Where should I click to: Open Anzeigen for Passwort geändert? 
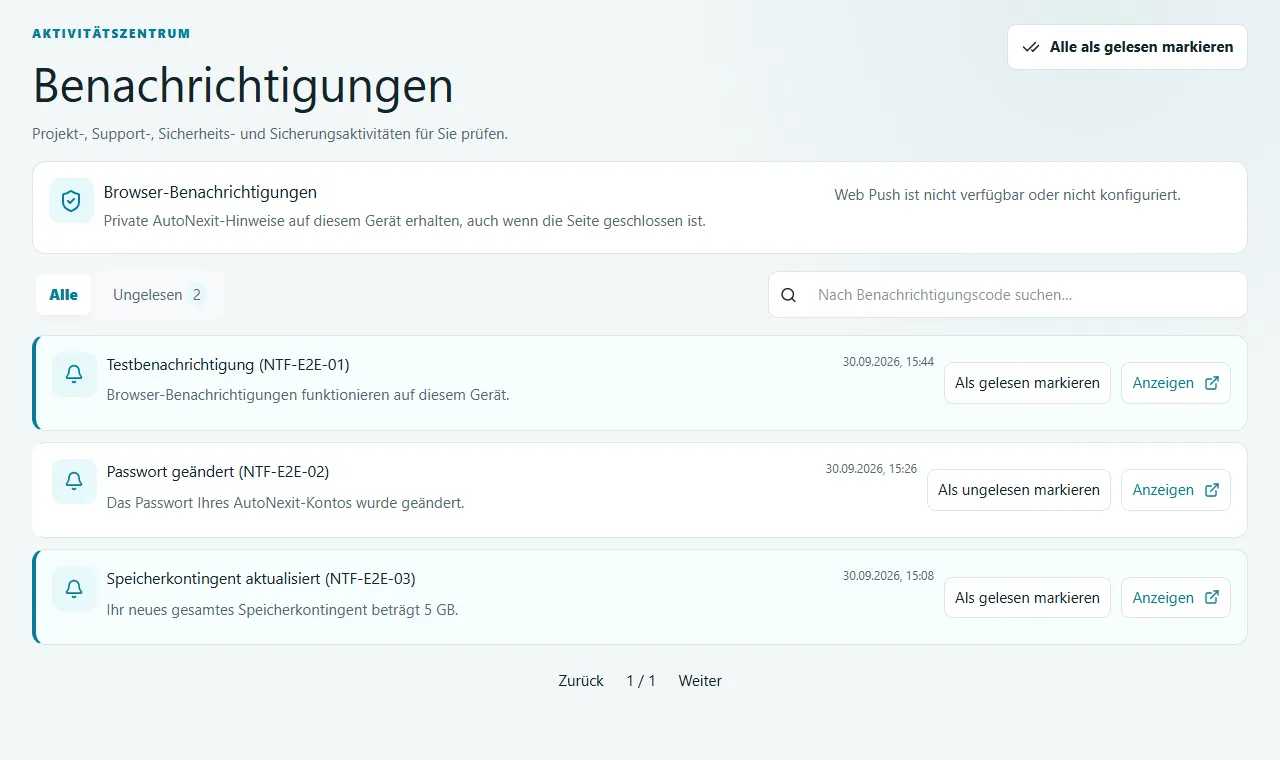[x=1176, y=490]
